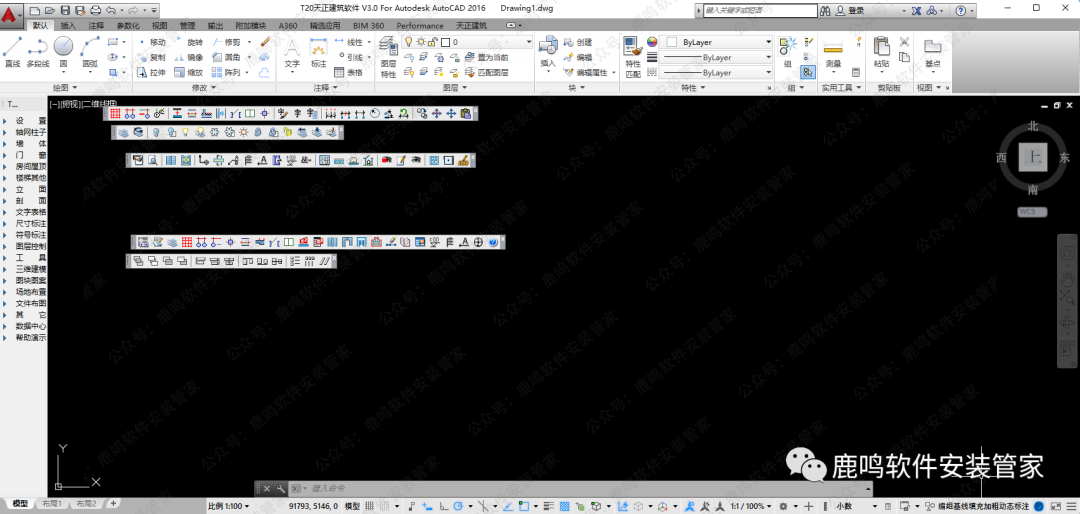
Task: Toggle hardware acceleration blue circle icon
Action: coord(1038,506)
